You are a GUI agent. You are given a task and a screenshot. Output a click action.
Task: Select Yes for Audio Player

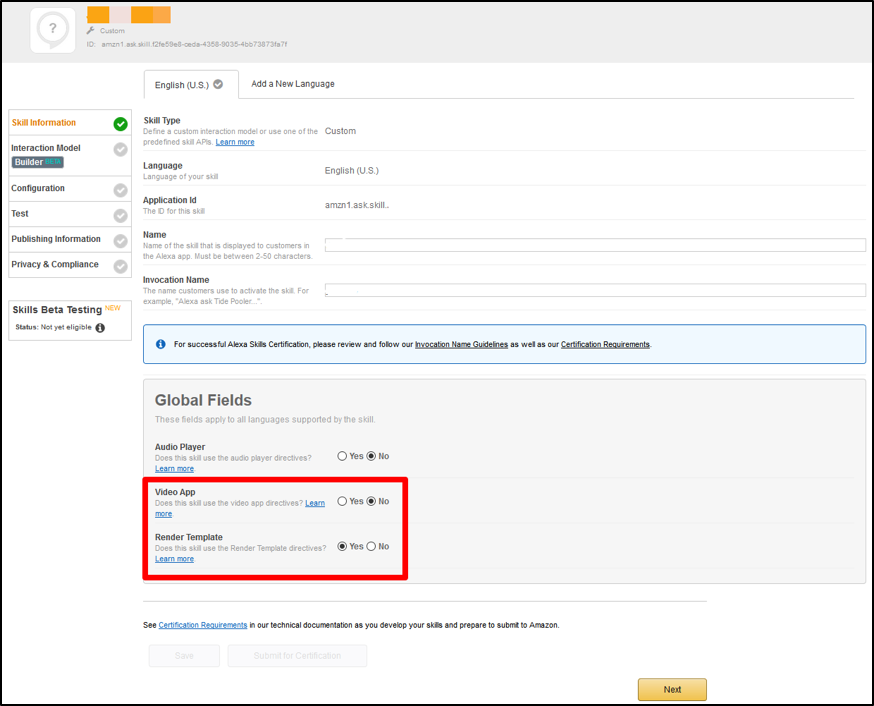tap(342, 456)
